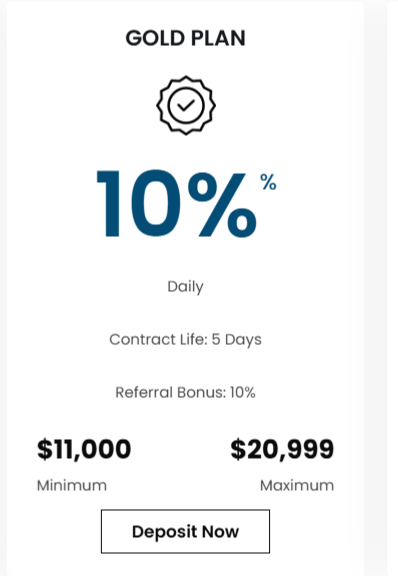Select the $20,999 maximum amount
The height and width of the screenshot is (576, 398).
coord(282,449)
